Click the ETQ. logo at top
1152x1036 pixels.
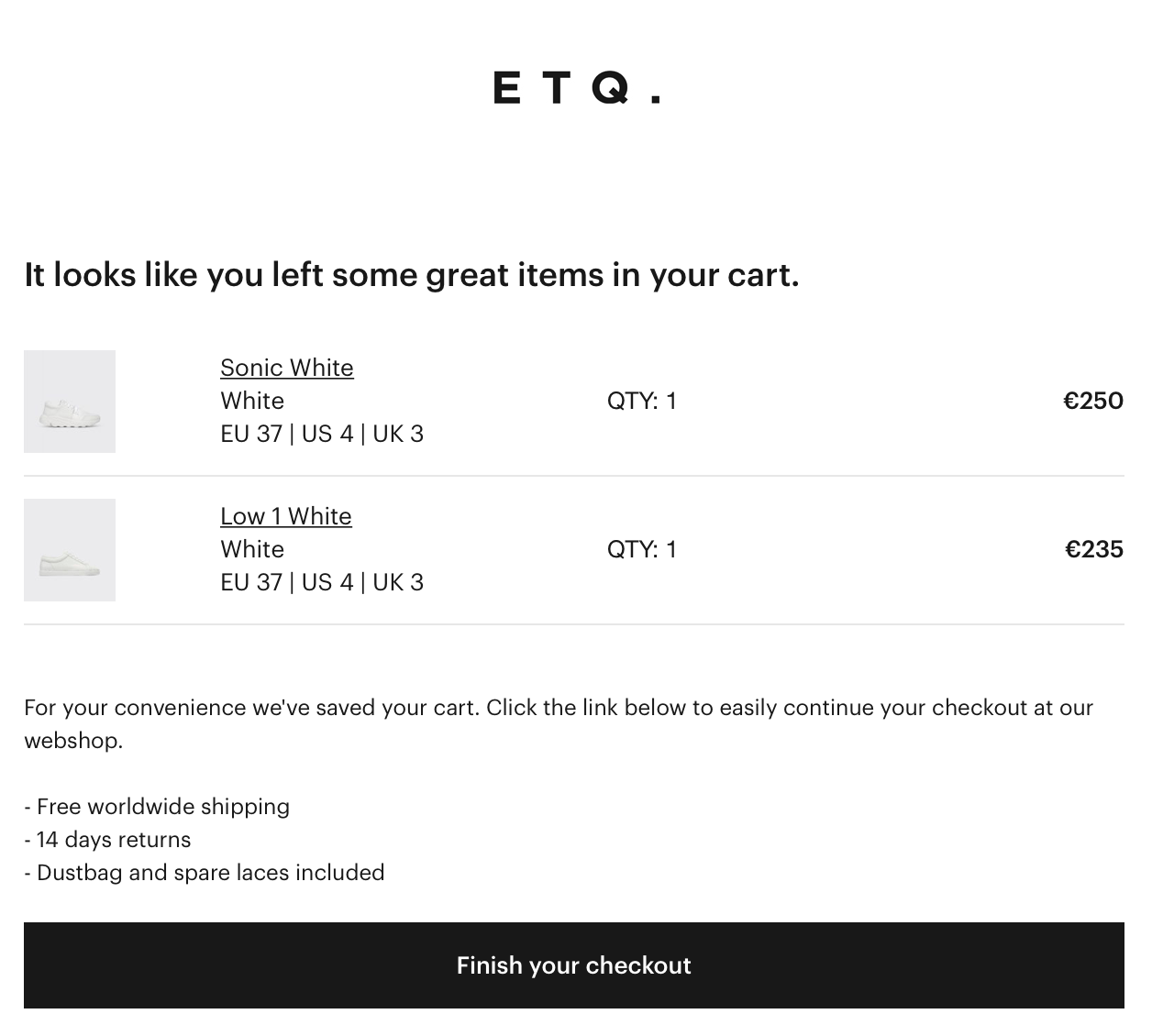click(x=576, y=88)
